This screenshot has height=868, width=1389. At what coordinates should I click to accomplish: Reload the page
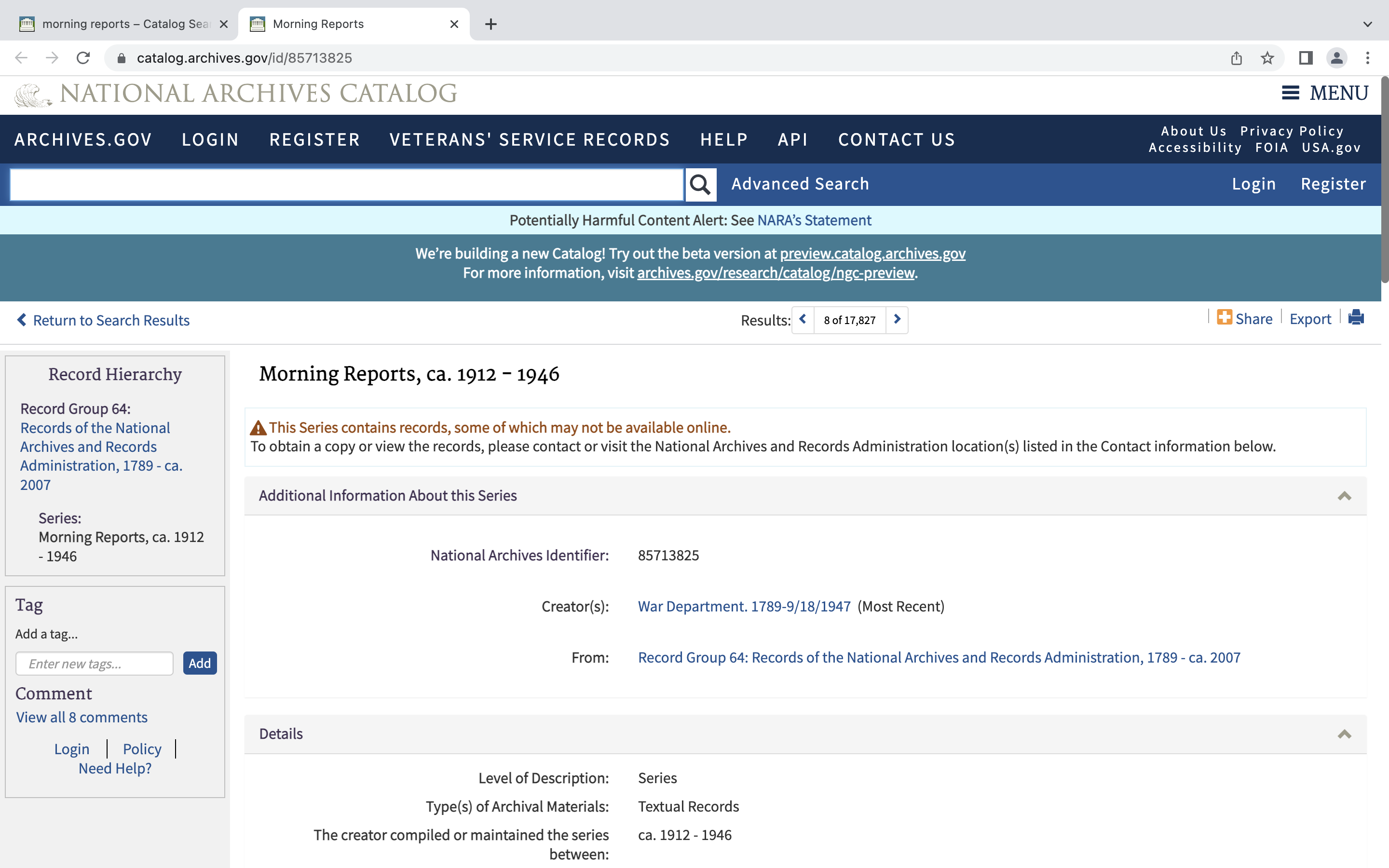tap(83, 58)
